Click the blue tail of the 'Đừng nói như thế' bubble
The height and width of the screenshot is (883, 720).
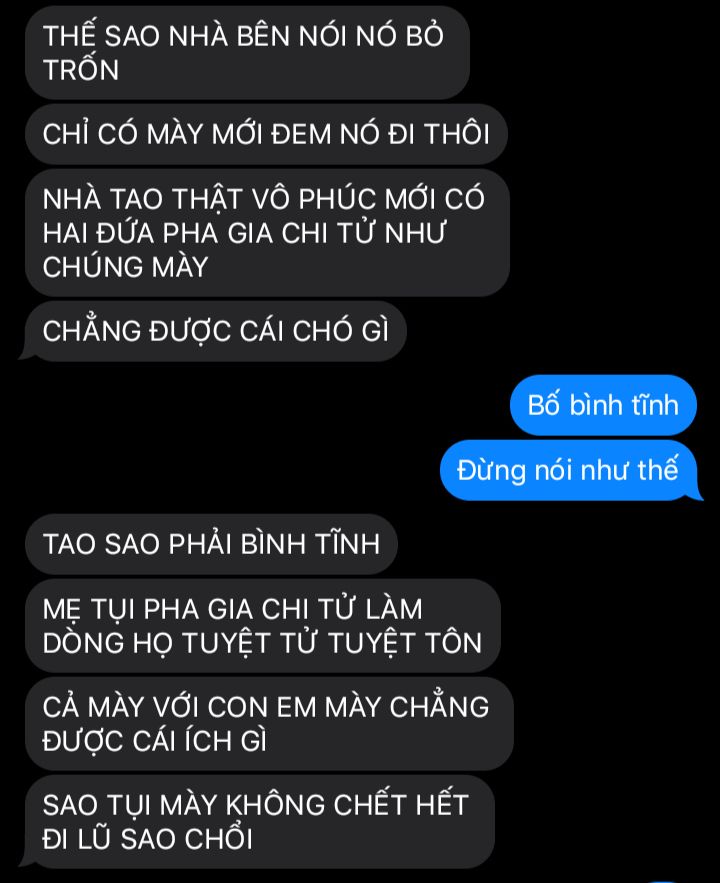click(697, 493)
